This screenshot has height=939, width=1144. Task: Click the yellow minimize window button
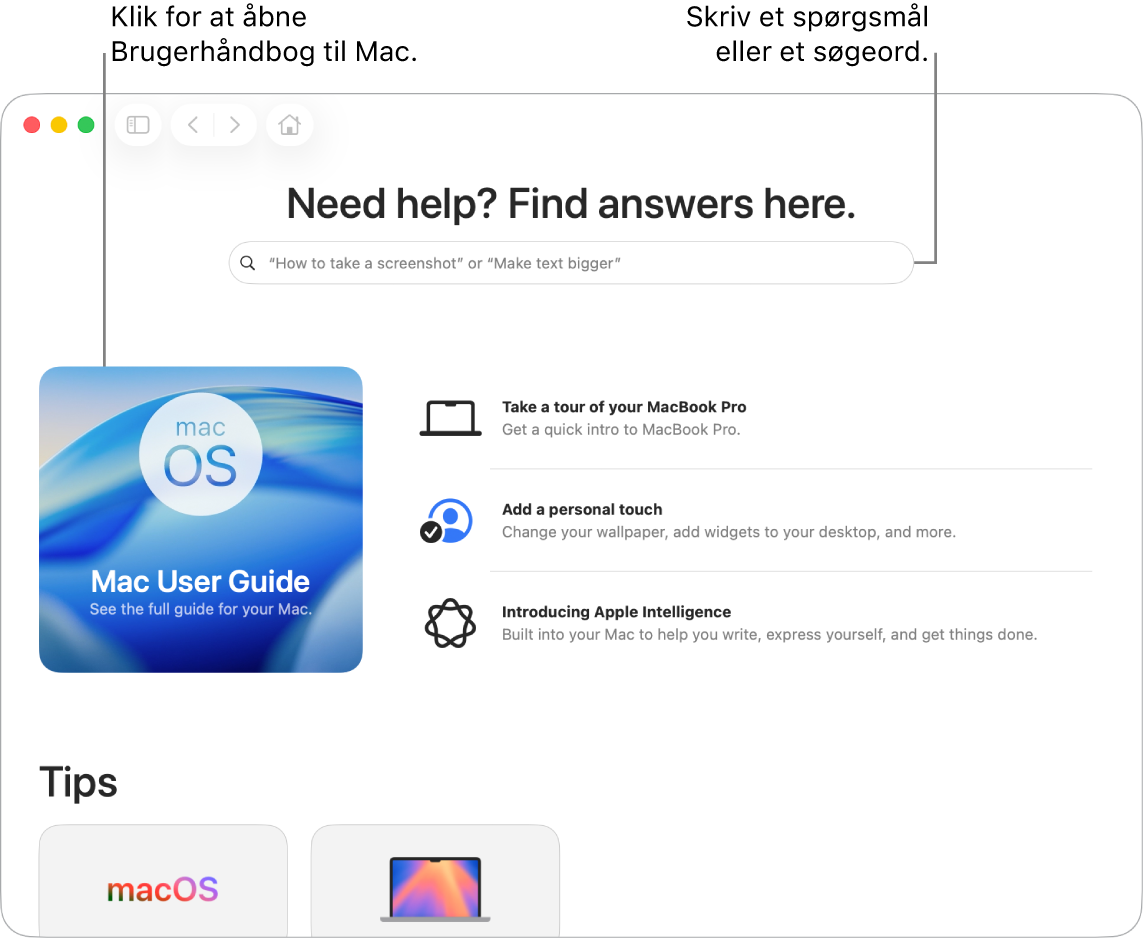point(59,125)
